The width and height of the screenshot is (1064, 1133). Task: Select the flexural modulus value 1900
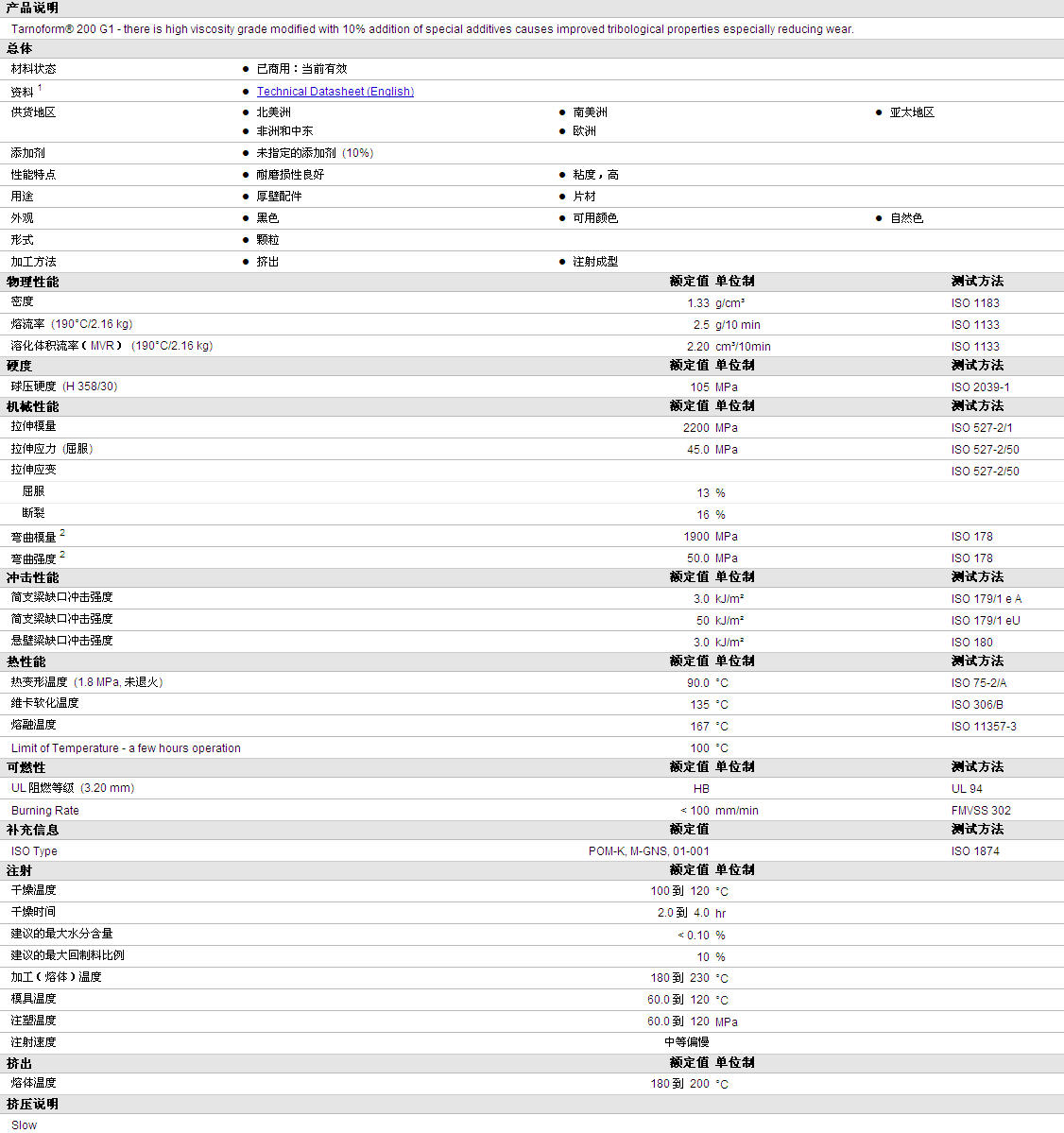coord(696,536)
